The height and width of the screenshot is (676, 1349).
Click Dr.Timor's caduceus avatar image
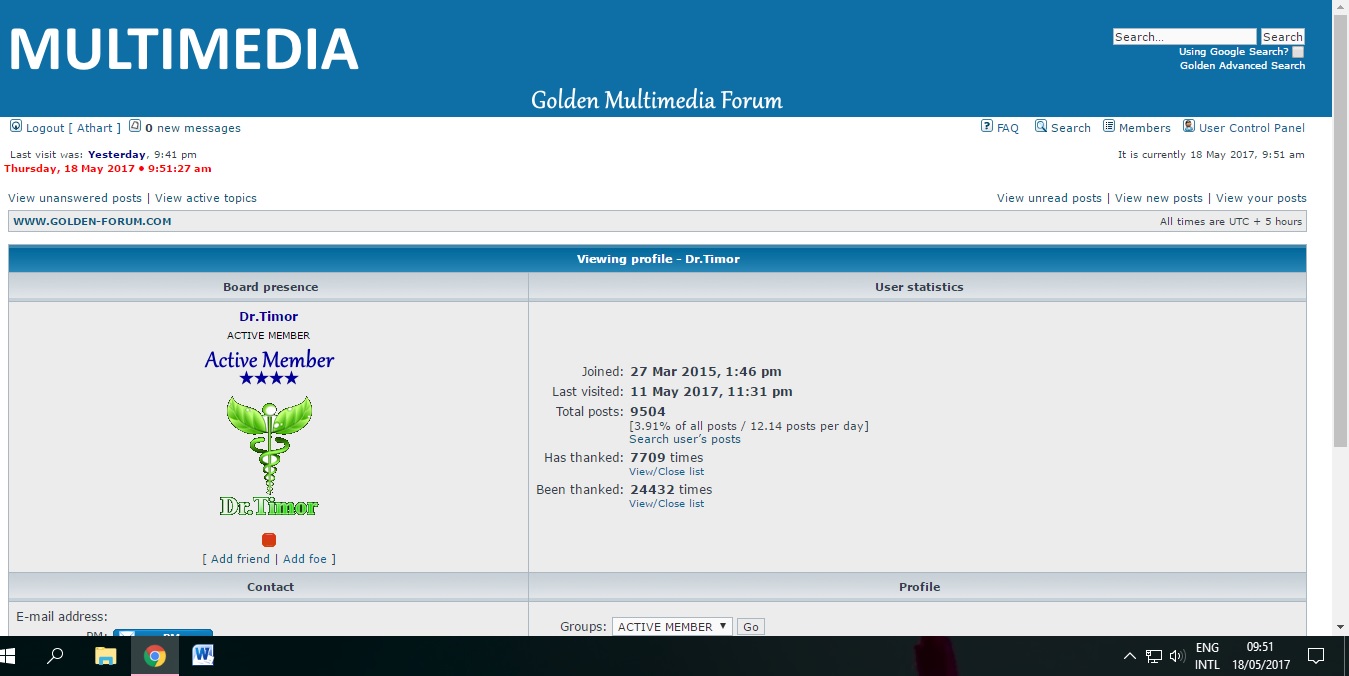pos(269,456)
